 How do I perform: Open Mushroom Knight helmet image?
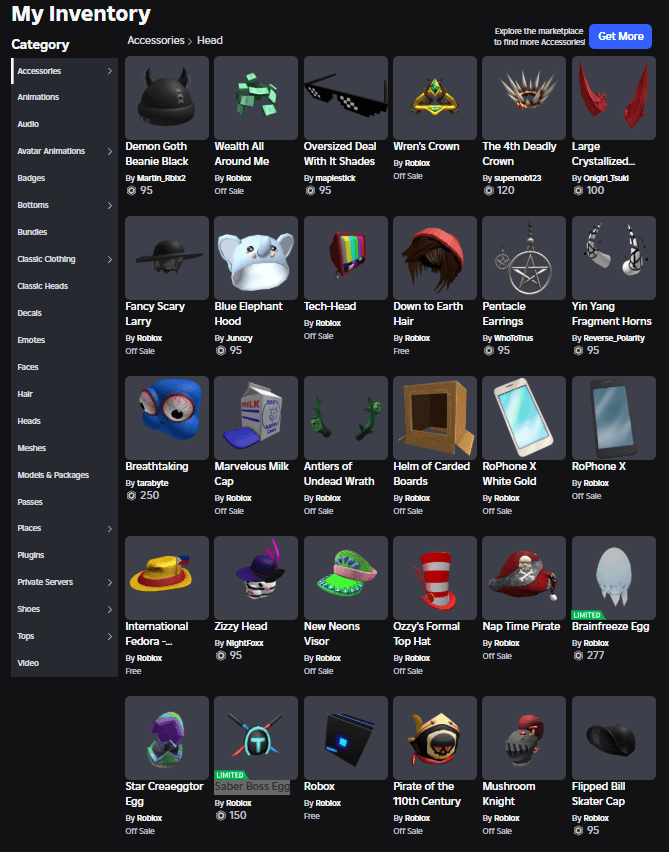pos(524,738)
